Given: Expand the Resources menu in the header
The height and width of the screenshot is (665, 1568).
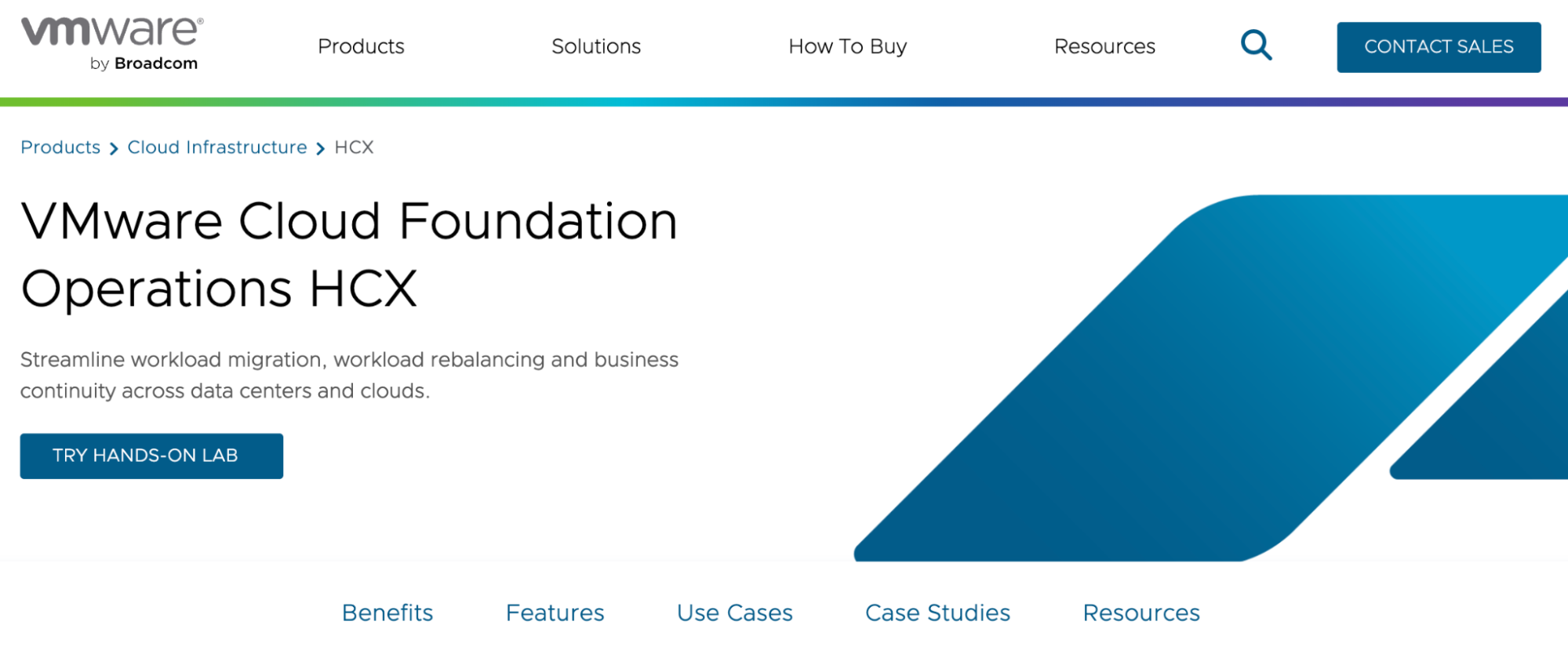Looking at the screenshot, I should pyautogui.click(x=1104, y=46).
